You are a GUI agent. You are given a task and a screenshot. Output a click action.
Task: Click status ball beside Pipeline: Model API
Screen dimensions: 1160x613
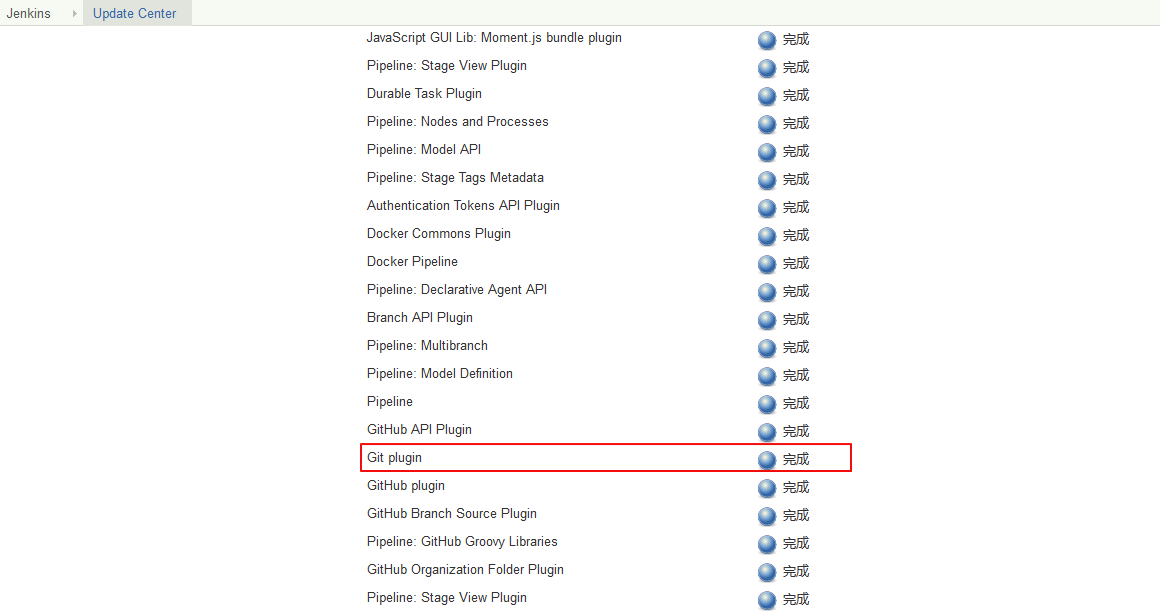tap(767, 152)
